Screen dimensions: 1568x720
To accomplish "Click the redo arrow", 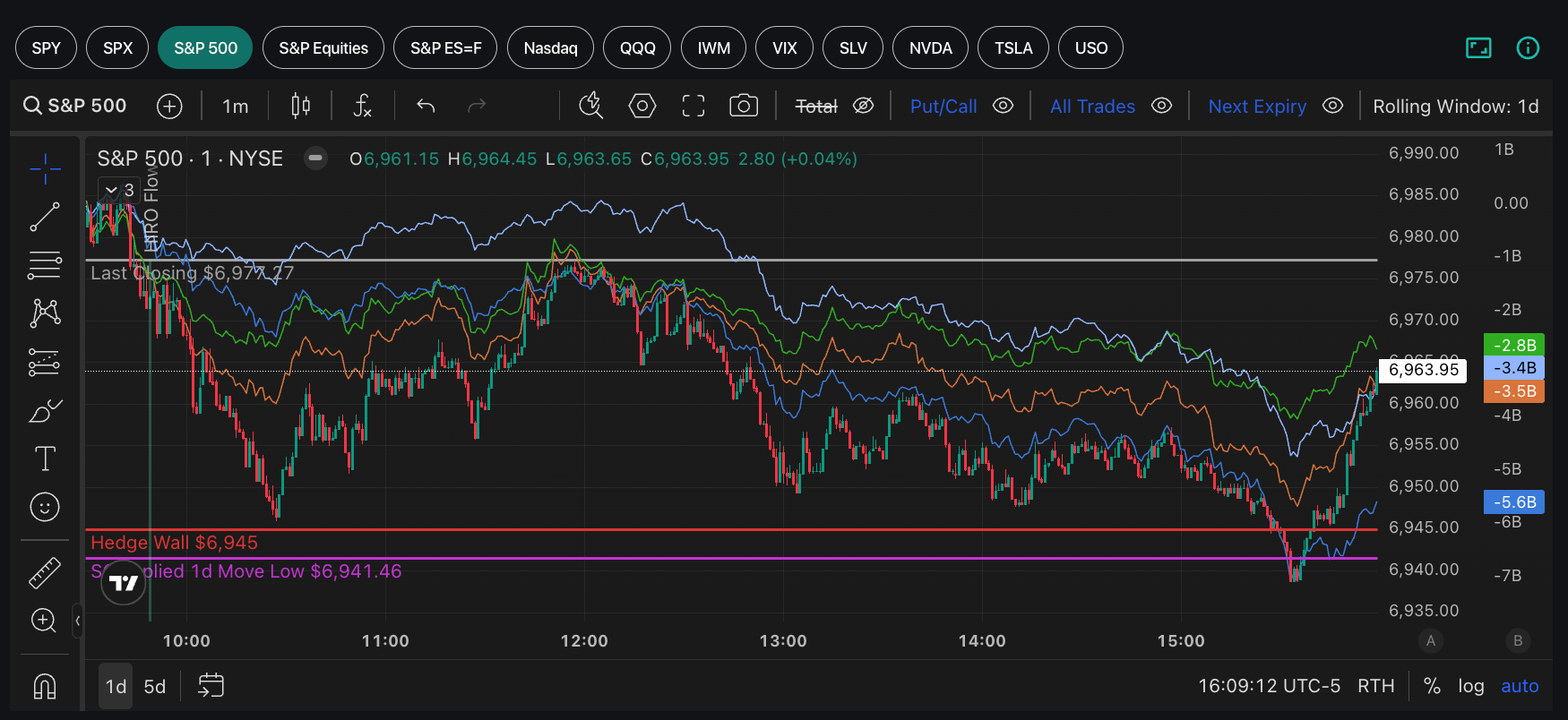I will tap(477, 107).
